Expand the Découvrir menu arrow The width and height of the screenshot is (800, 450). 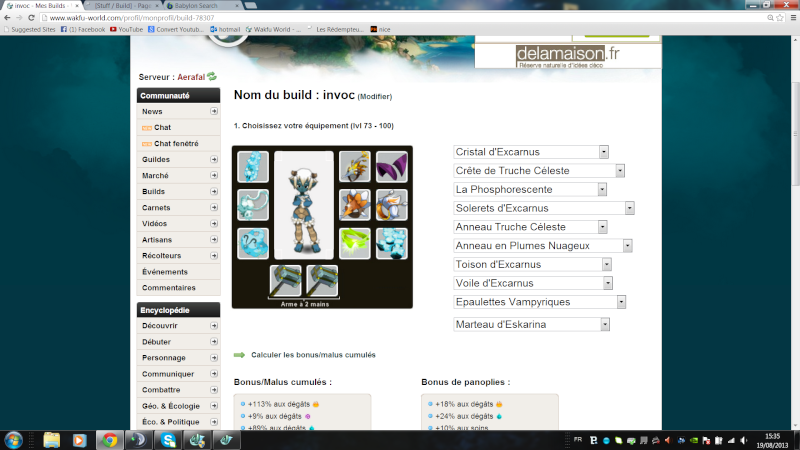coord(214,326)
